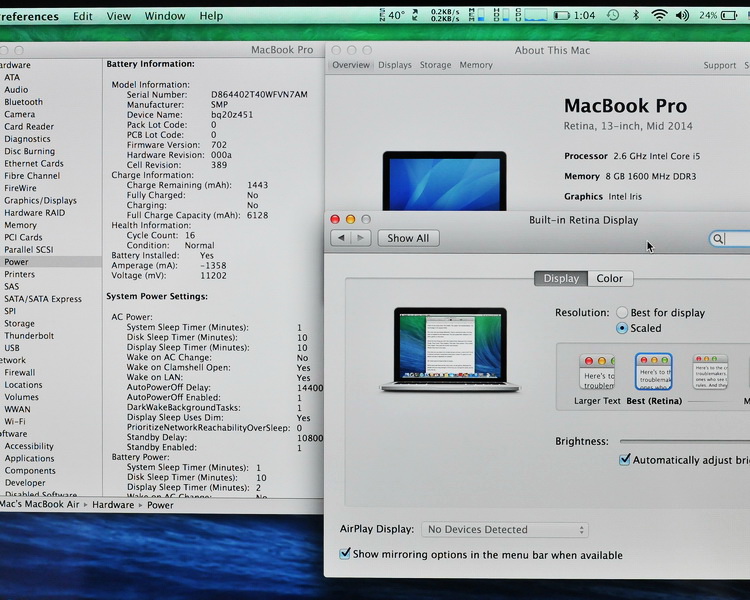This screenshot has width=750, height=600.
Task: Click the Show All button
Action: tap(408, 238)
